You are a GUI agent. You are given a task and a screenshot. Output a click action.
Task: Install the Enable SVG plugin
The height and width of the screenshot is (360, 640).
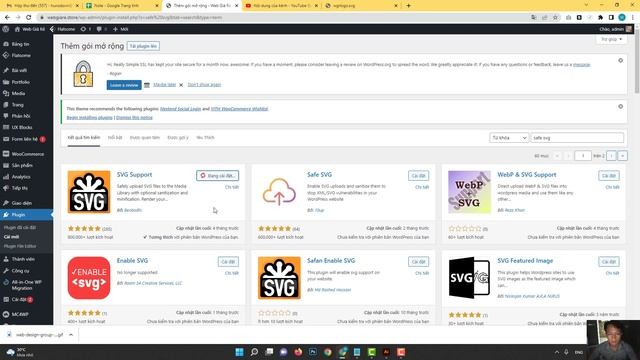tap(228, 262)
